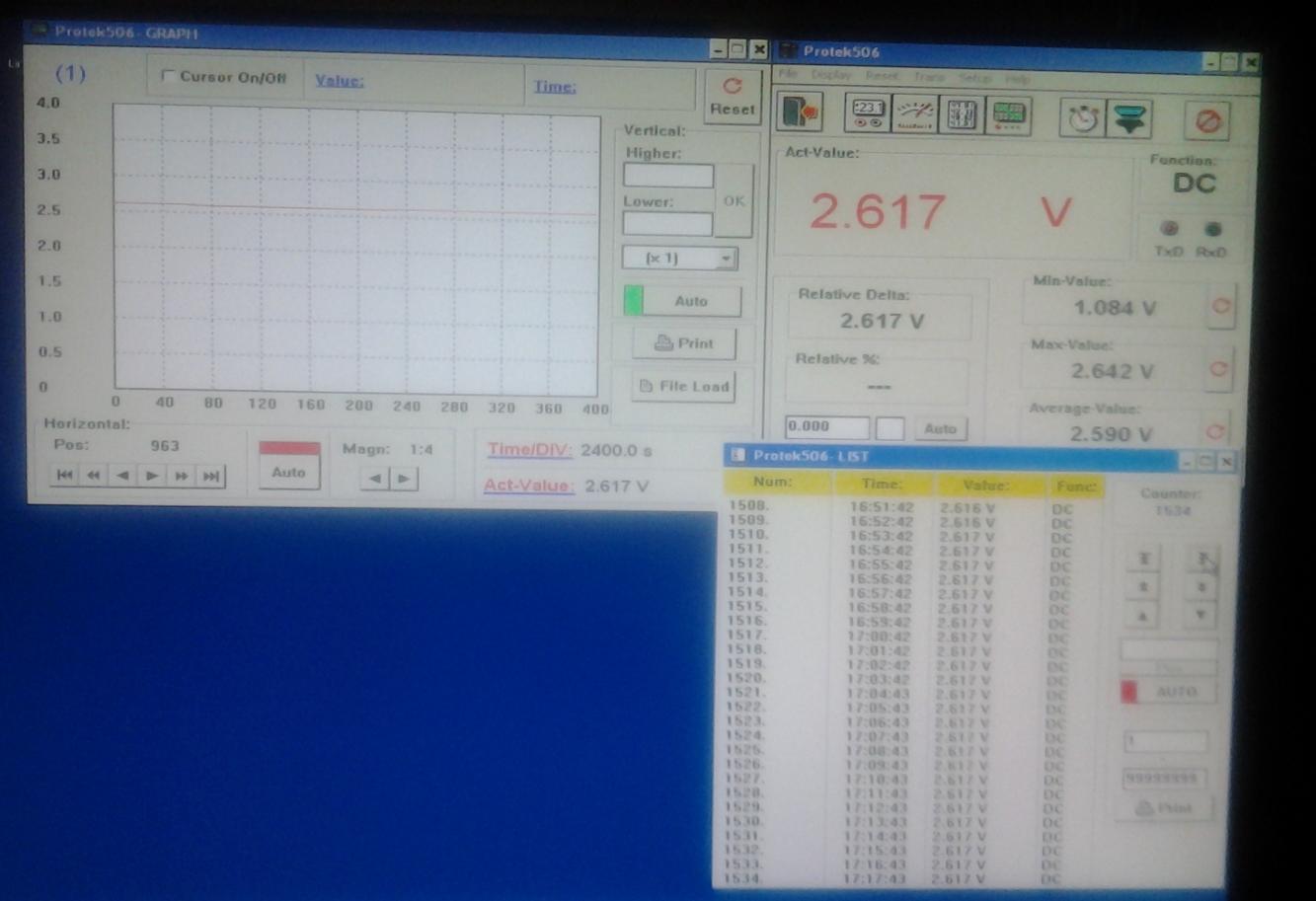
Task: Open the Setup menu in Protek506
Action: (x=974, y=78)
